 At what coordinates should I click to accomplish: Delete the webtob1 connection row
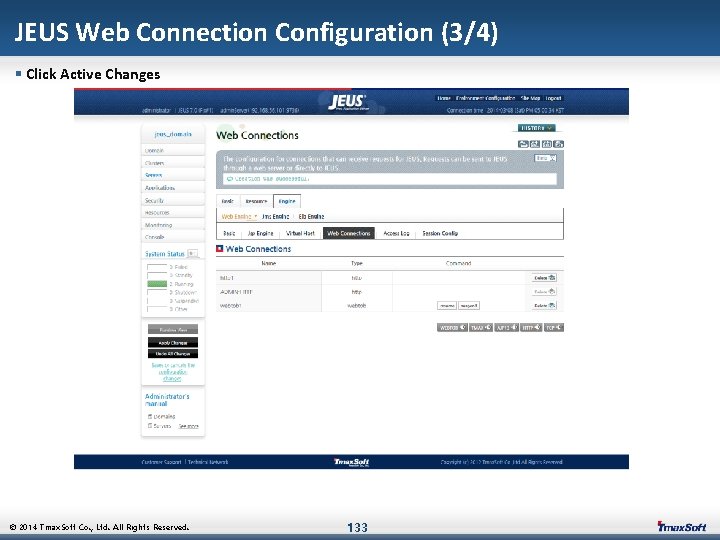(x=545, y=305)
